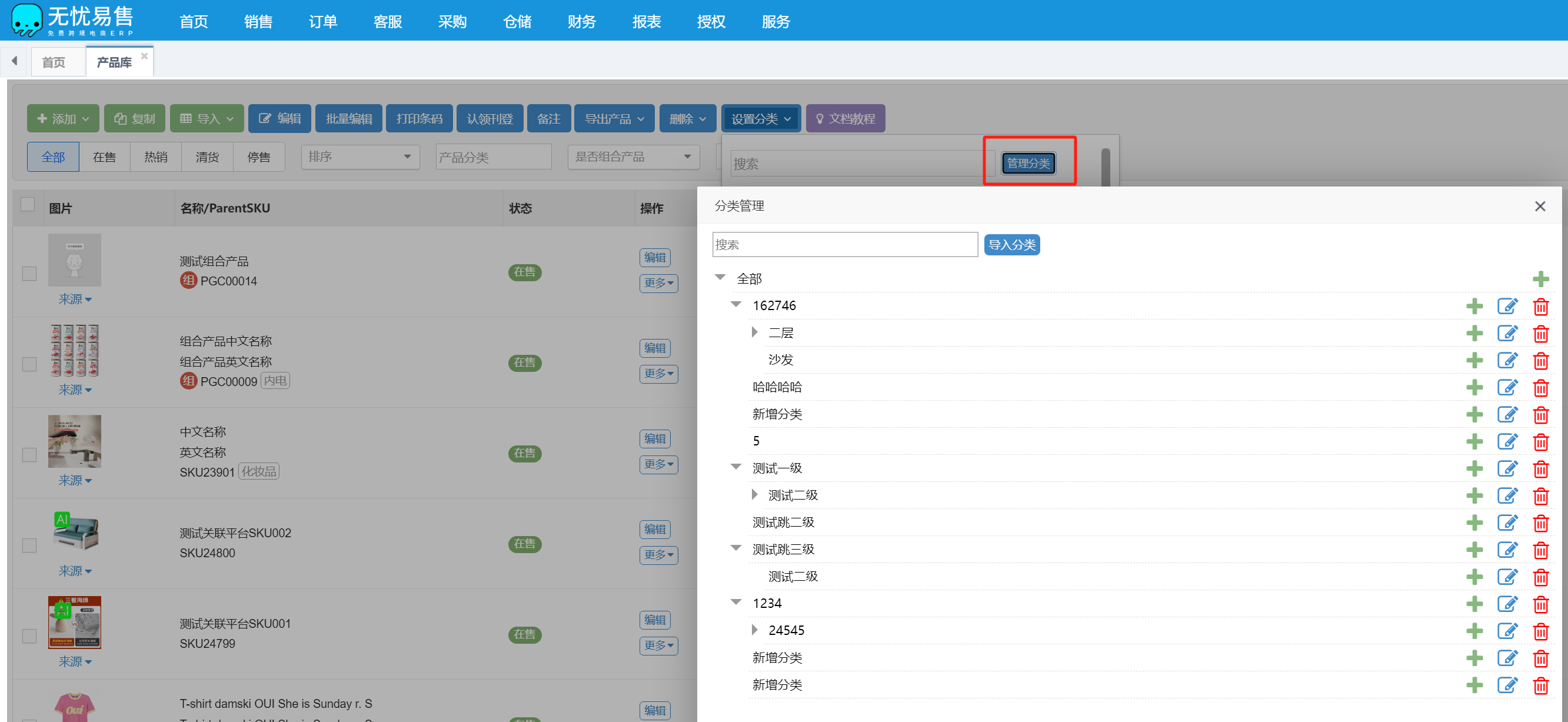Open the 排序 dropdown
Screen dimensions: 1568x722
coord(359,157)
